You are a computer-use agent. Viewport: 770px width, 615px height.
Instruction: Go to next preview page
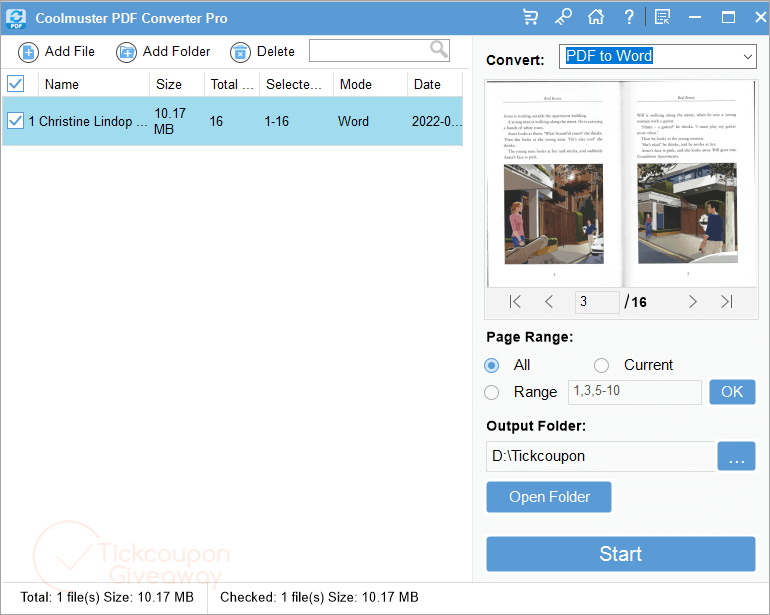[x=692, y=302]
